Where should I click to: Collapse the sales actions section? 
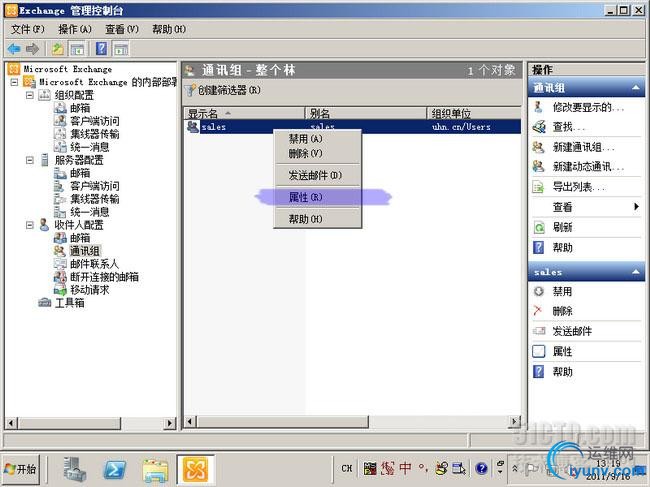tap(635, 272)
